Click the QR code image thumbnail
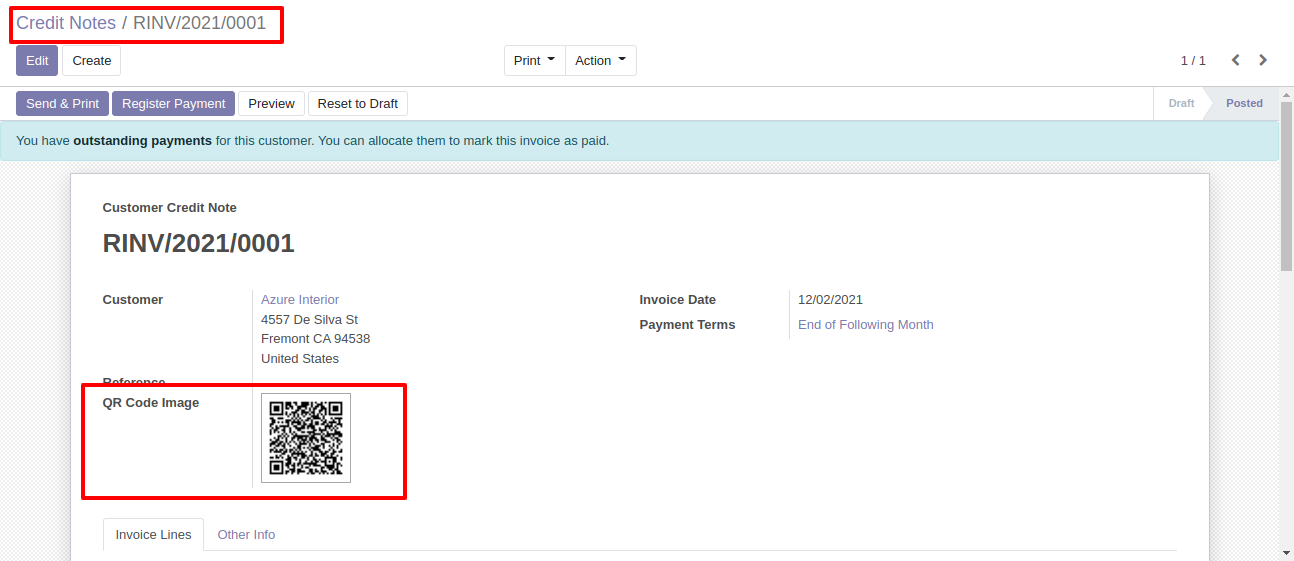 [x=306, y=438]
